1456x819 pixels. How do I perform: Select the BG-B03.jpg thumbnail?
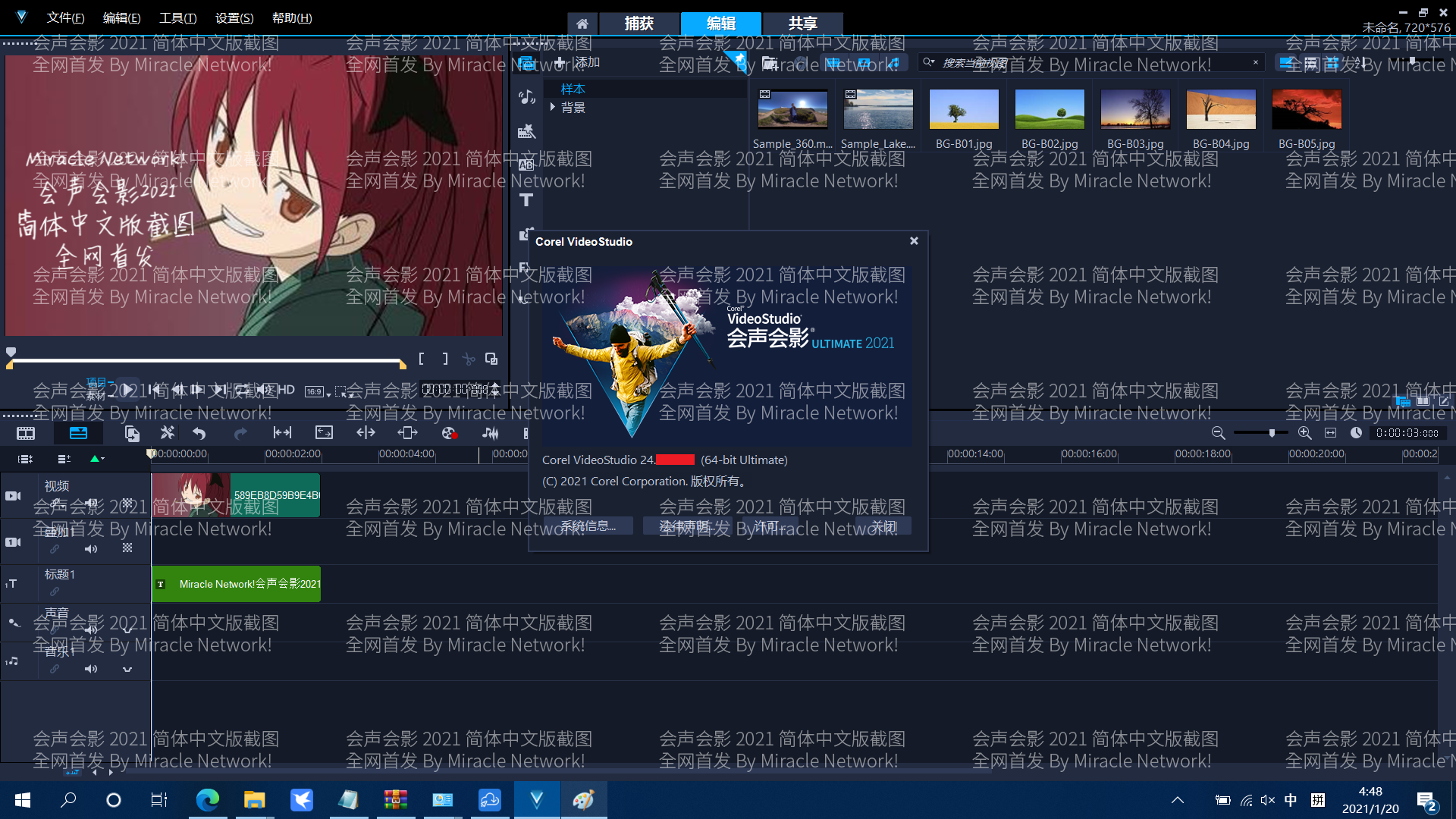[1135, 110]
